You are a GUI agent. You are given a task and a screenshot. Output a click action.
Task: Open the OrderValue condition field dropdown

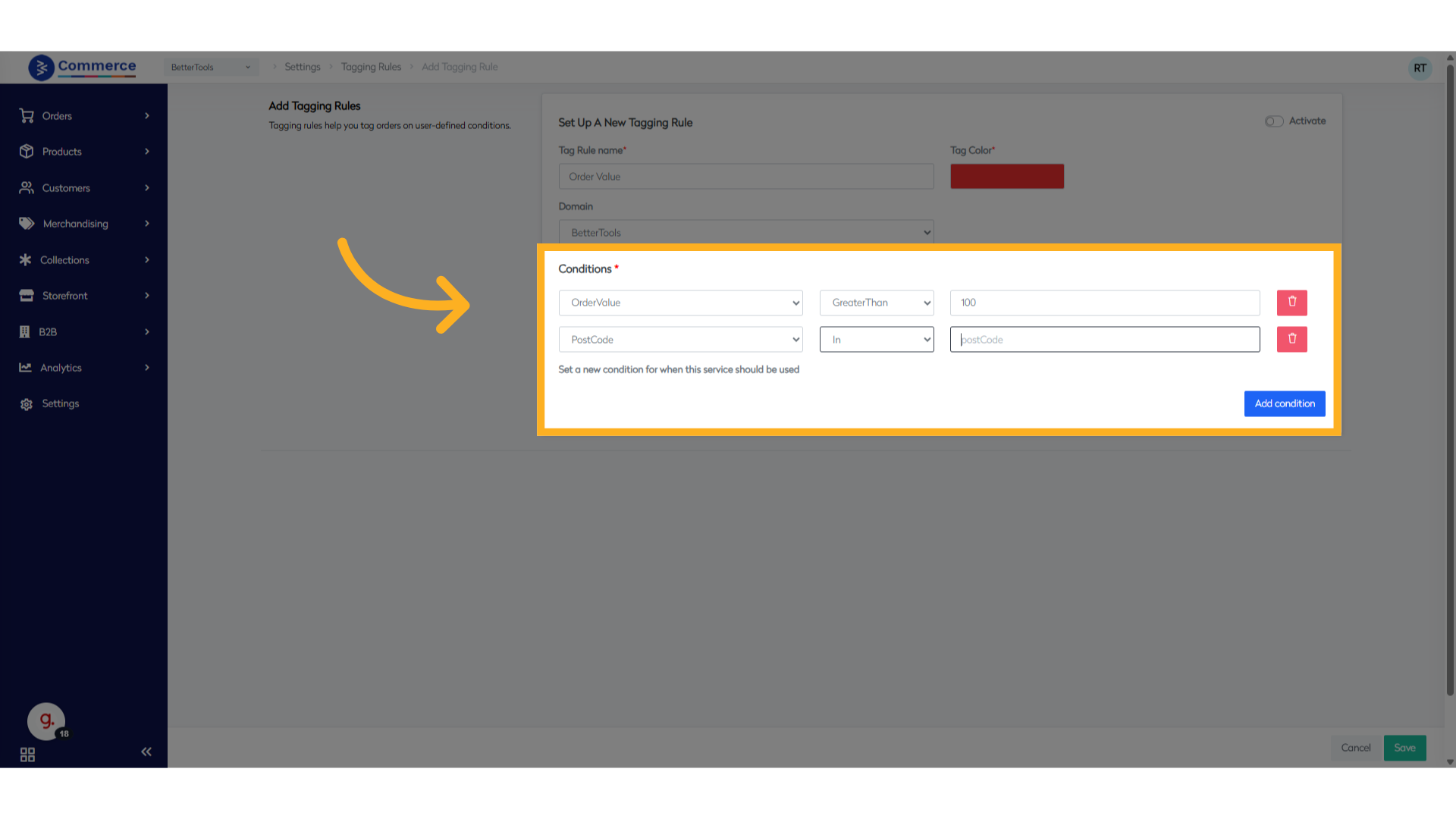click(x=680, y=303)
